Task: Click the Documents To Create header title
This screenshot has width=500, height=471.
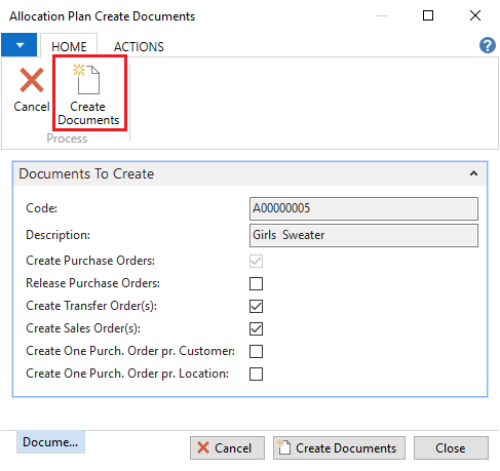Action: click(86, 174)
